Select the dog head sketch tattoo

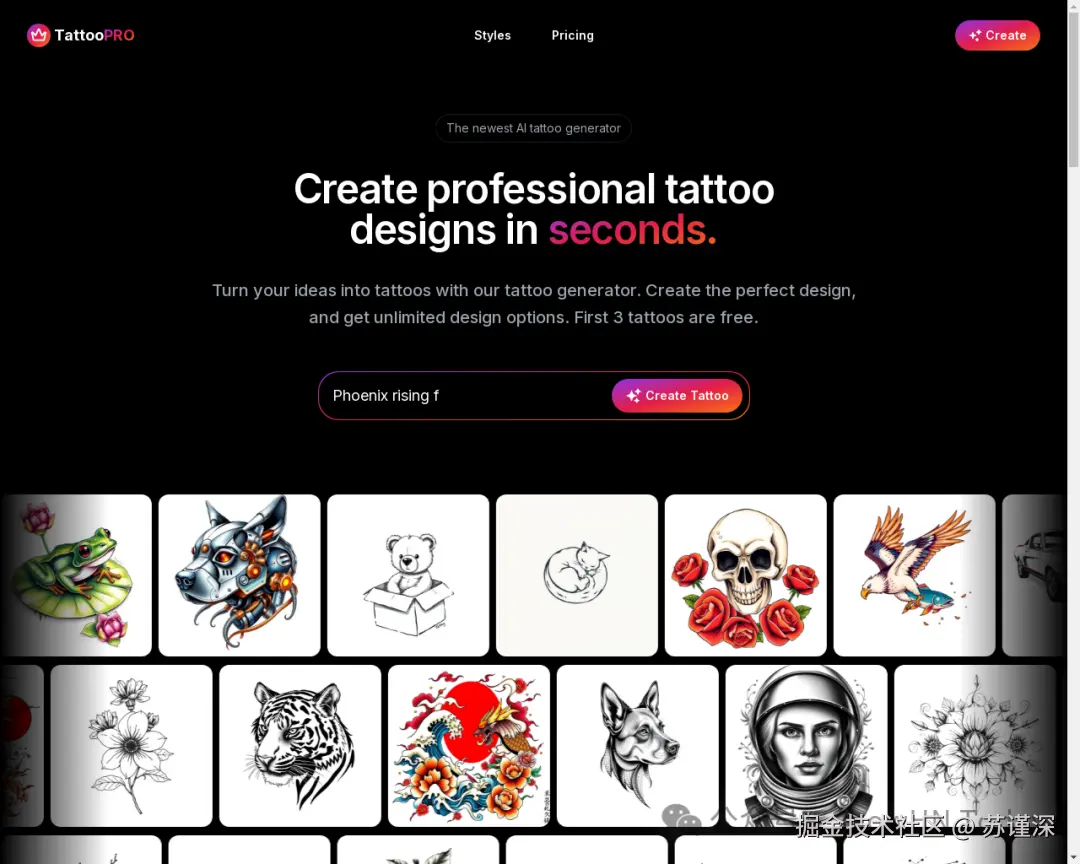pos(637,745)
